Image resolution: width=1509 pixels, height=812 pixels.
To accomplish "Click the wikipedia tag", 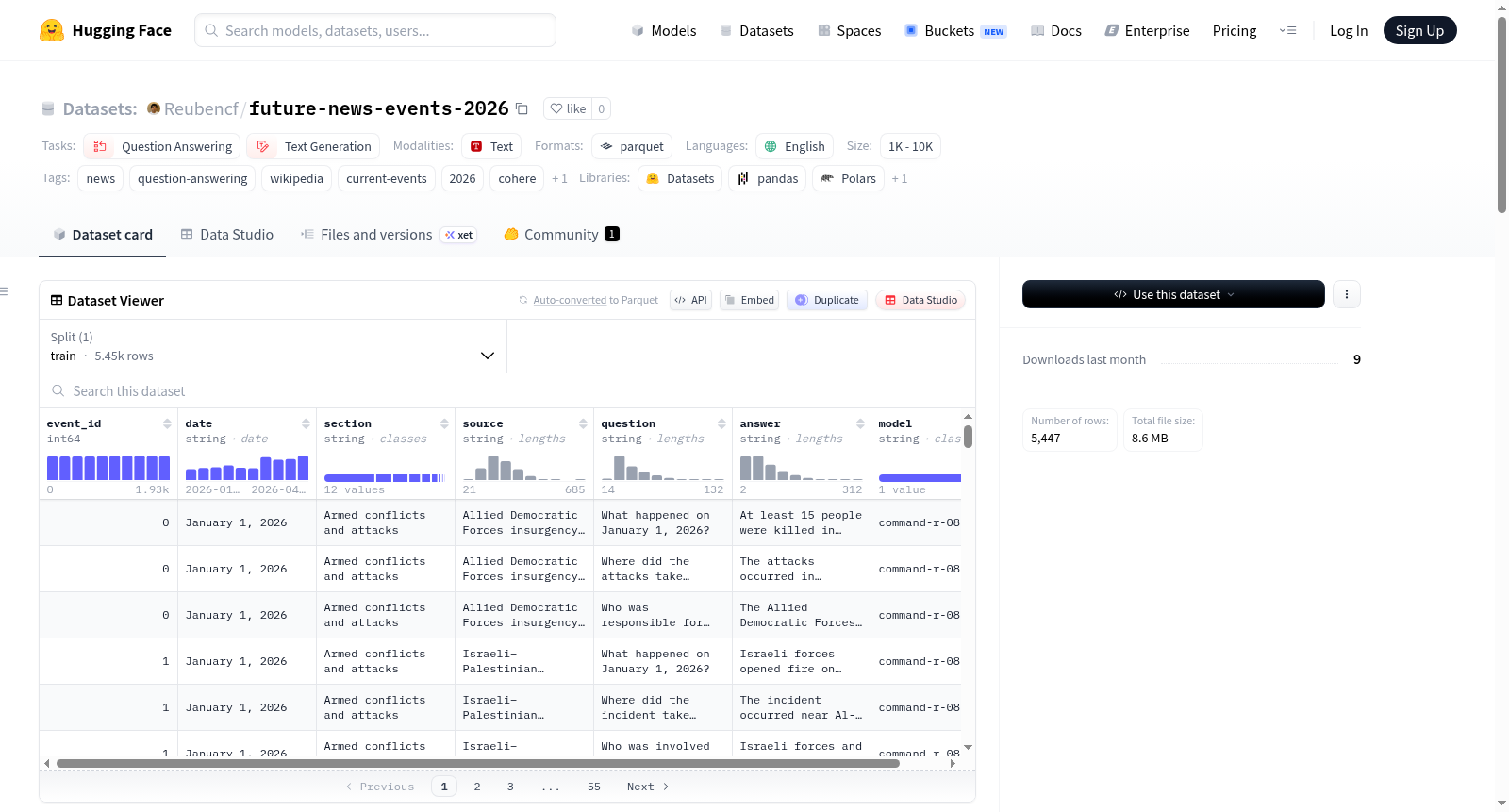I will [296, 178].
